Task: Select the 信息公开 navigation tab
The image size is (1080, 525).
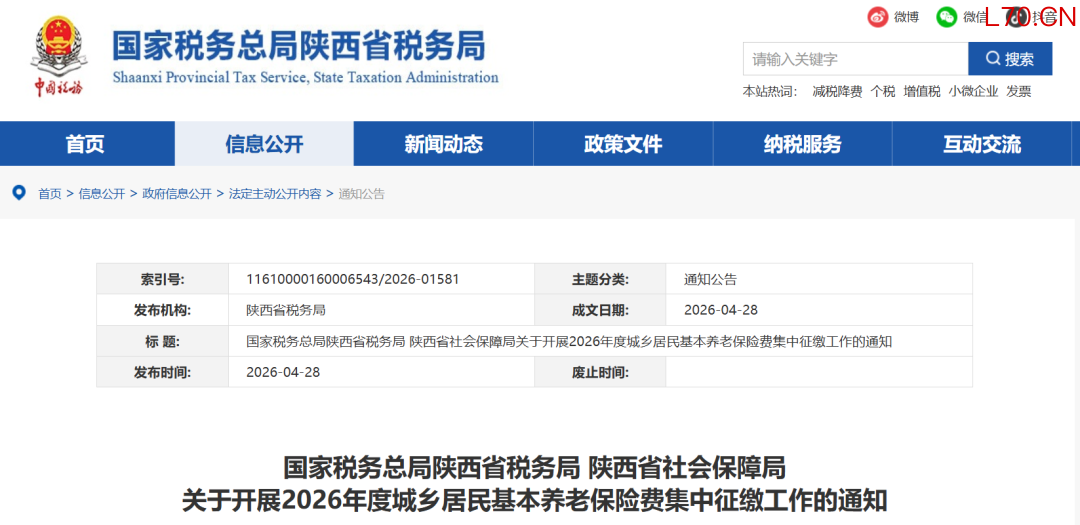Action: 264,144
